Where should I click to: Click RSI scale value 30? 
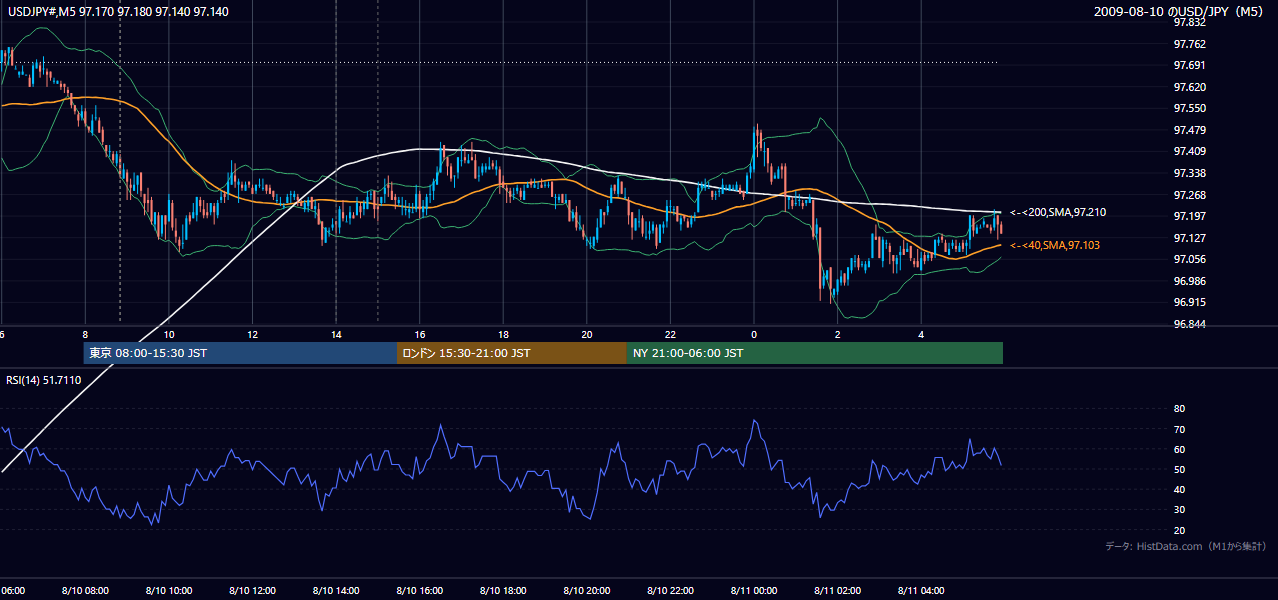coord(1180,510)
